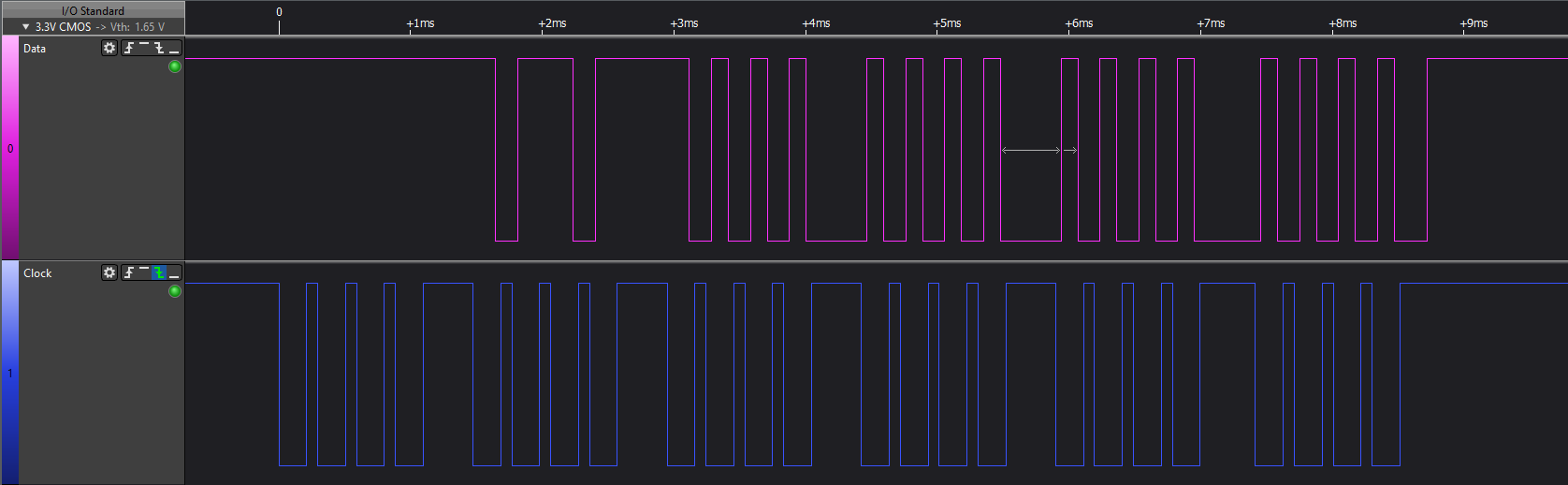Click the +8ms tick on timeline
This screenshot has width=1568, height=485.
1343,23
